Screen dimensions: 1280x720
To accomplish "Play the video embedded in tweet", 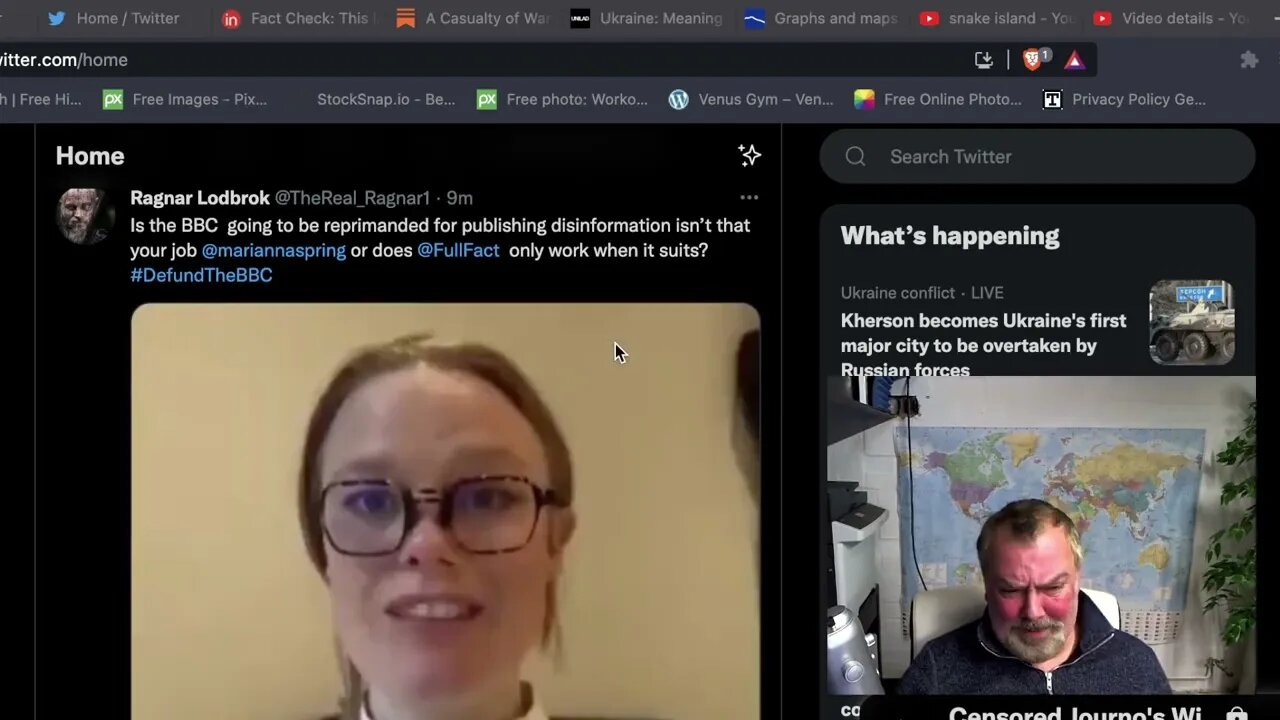I will click(445, 511).
